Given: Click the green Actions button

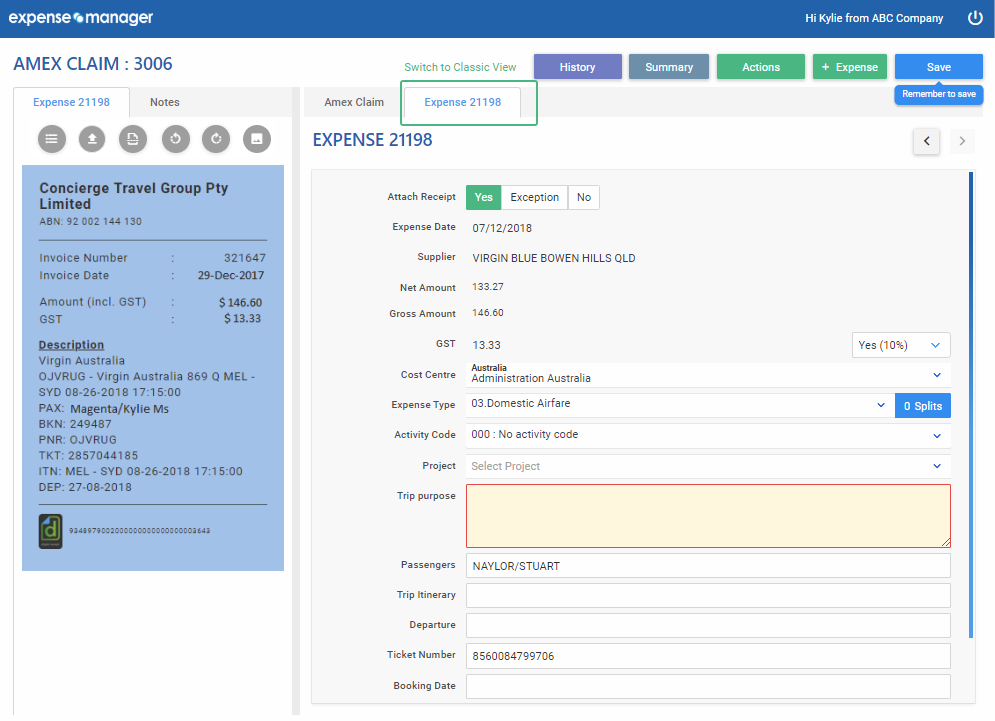Looking at the screenshot, I should pos(761,67).
